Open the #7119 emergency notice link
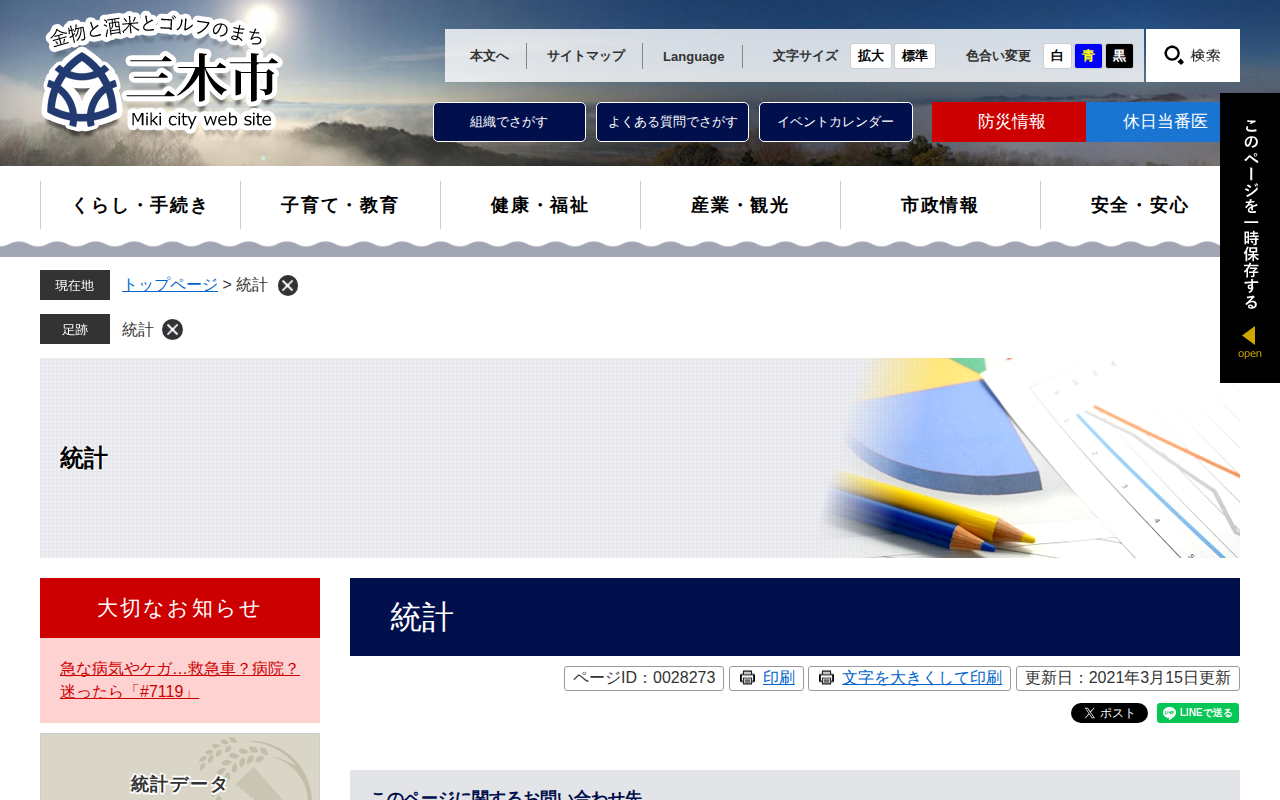Image resolution: width=1280 pixels, height=800 pixels. 180,680
